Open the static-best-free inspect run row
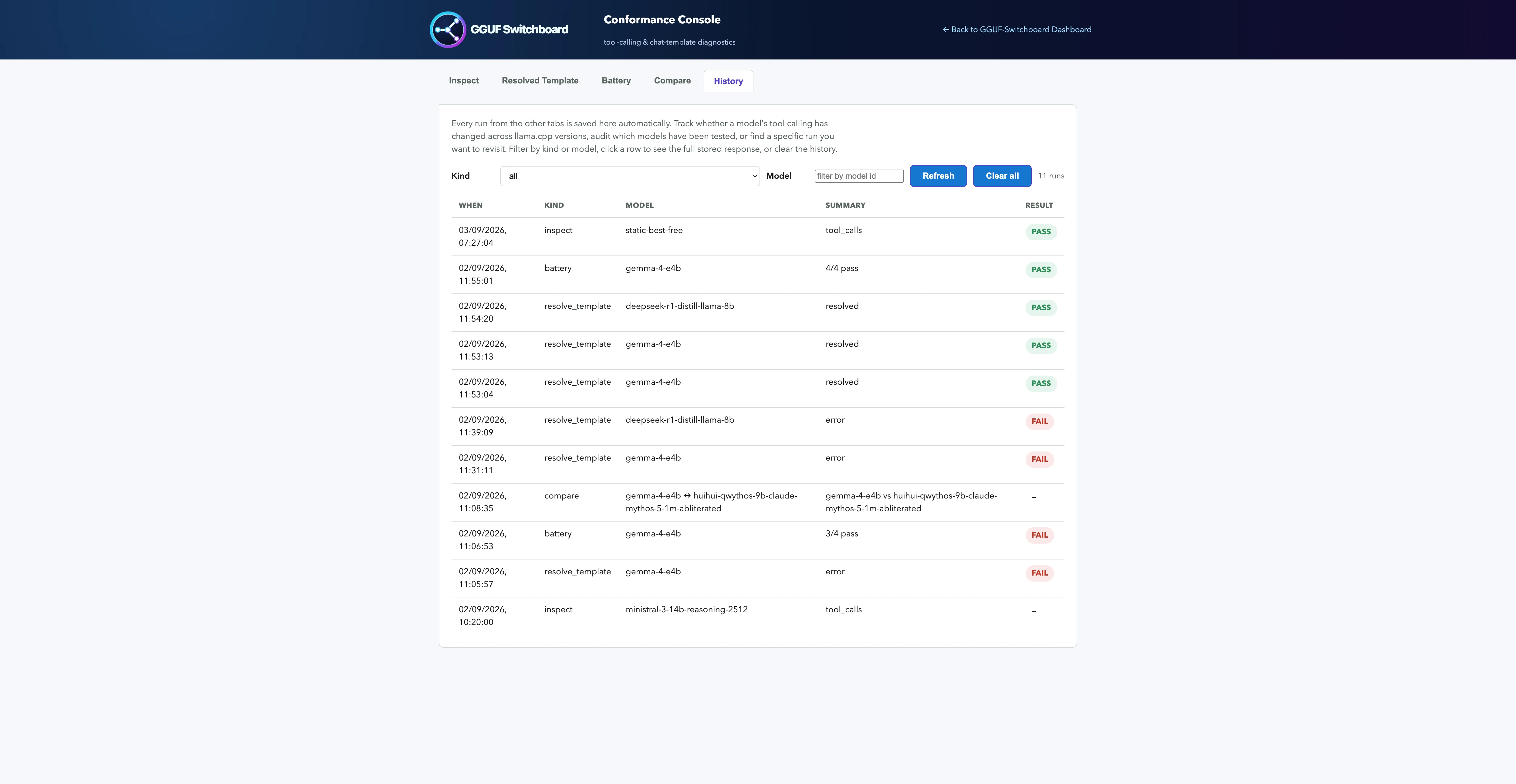 coord(757,237)
